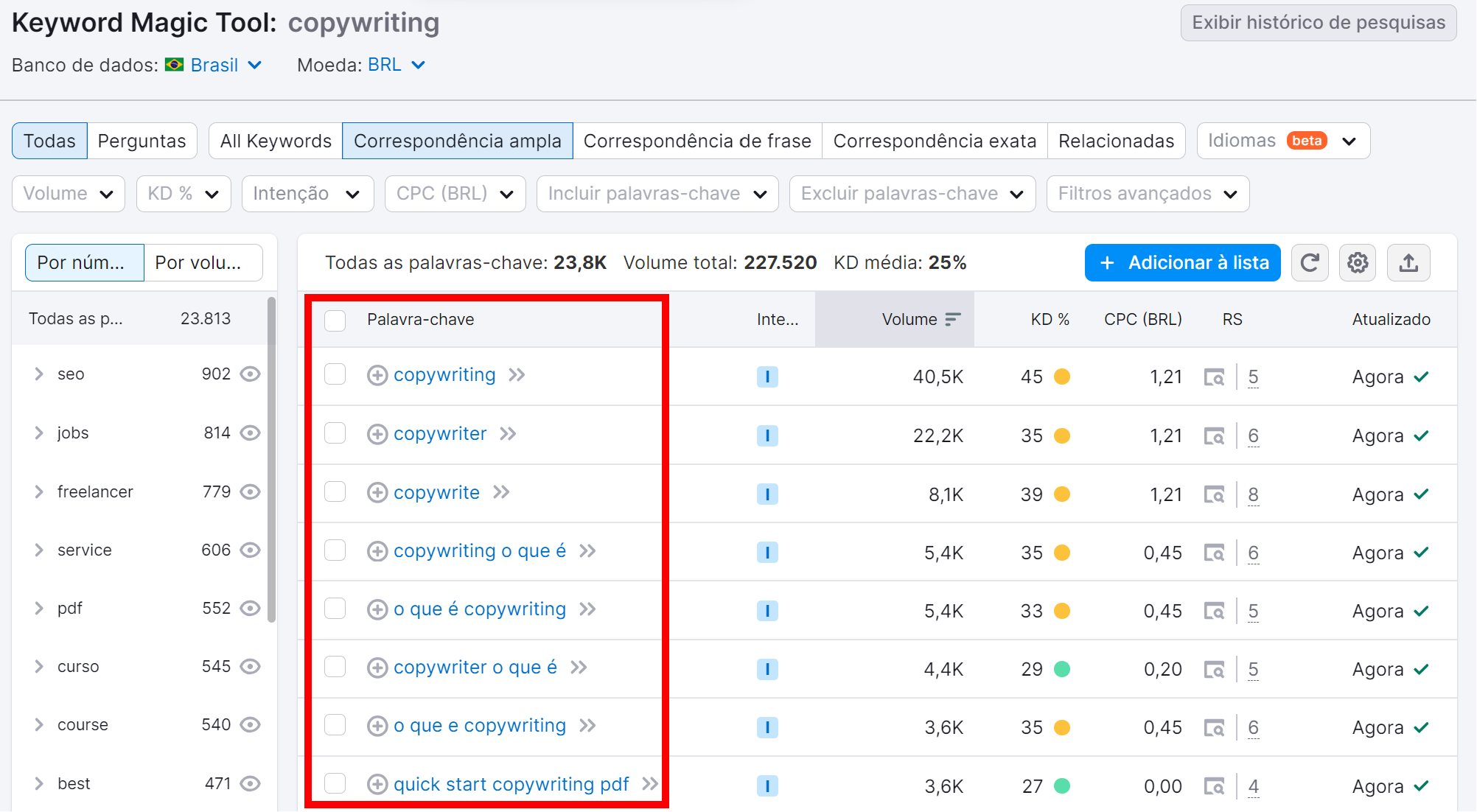Click Exibir histórico de pesquisas button

point(1319,23)
